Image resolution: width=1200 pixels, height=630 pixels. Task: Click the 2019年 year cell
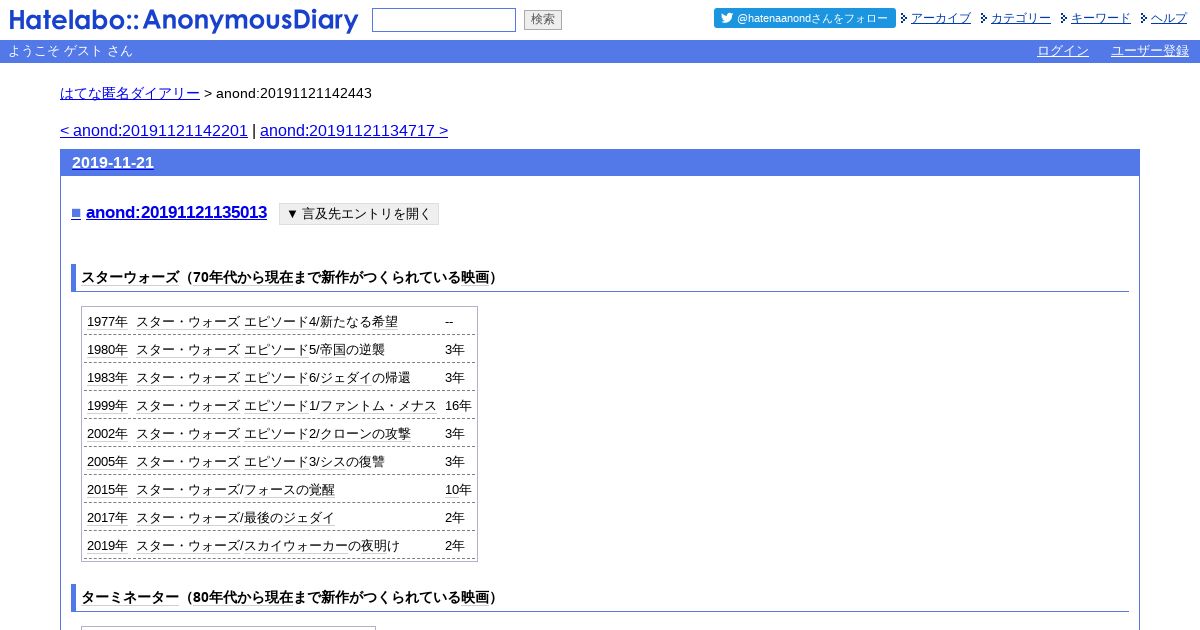108,546
